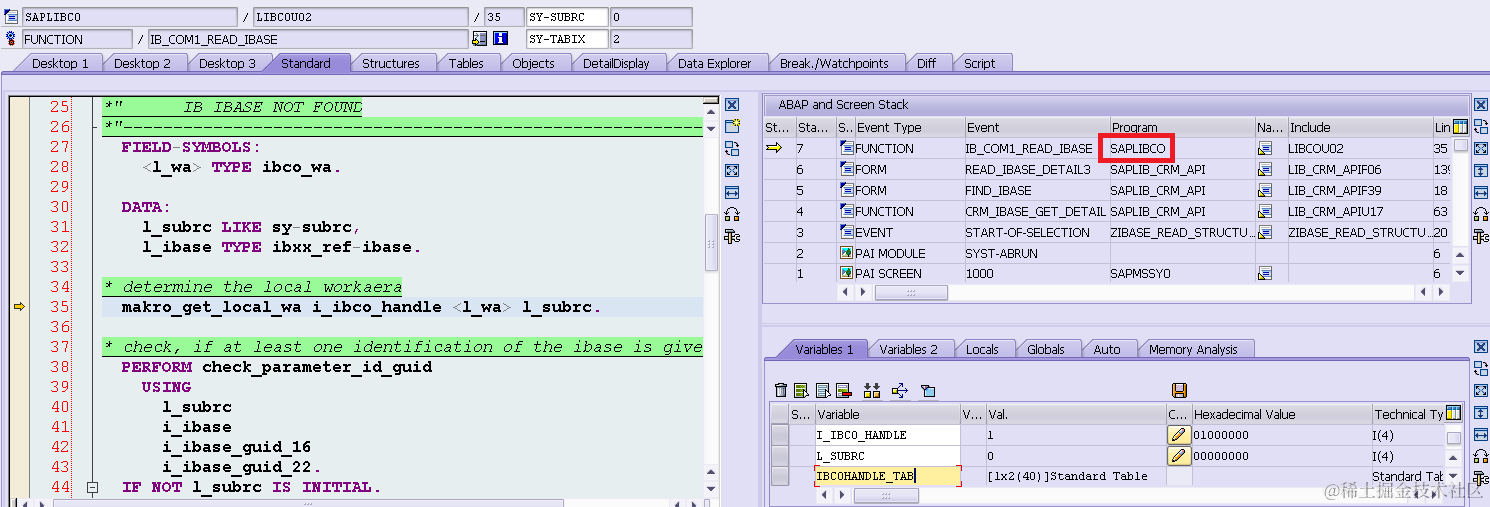The width and height of the screenshot is (1490, 507).
Task: Click new tool icon beside source editor
Action: tap(732, 126)
